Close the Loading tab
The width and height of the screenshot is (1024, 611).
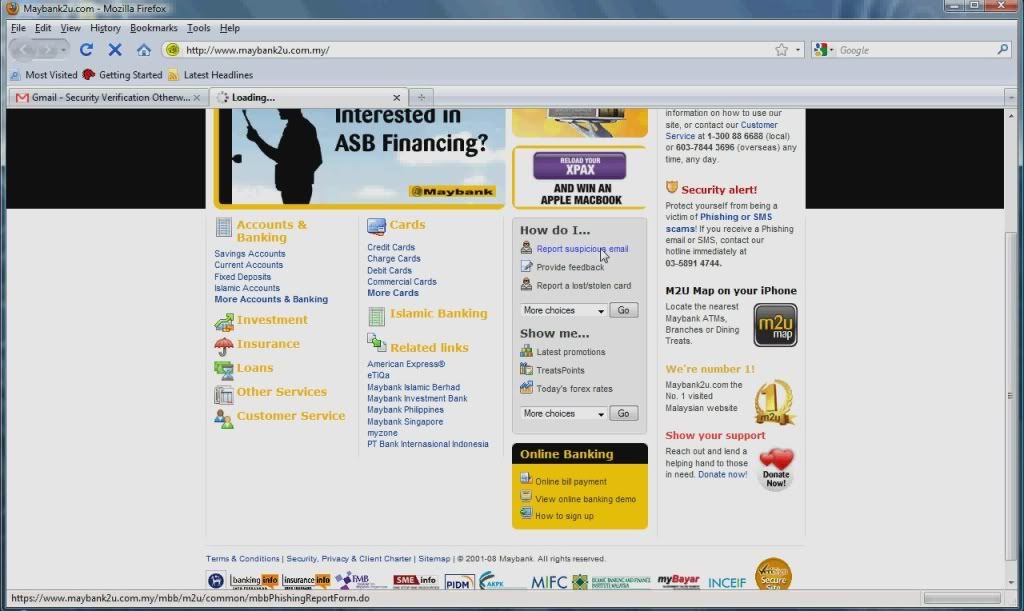(396, 97)
